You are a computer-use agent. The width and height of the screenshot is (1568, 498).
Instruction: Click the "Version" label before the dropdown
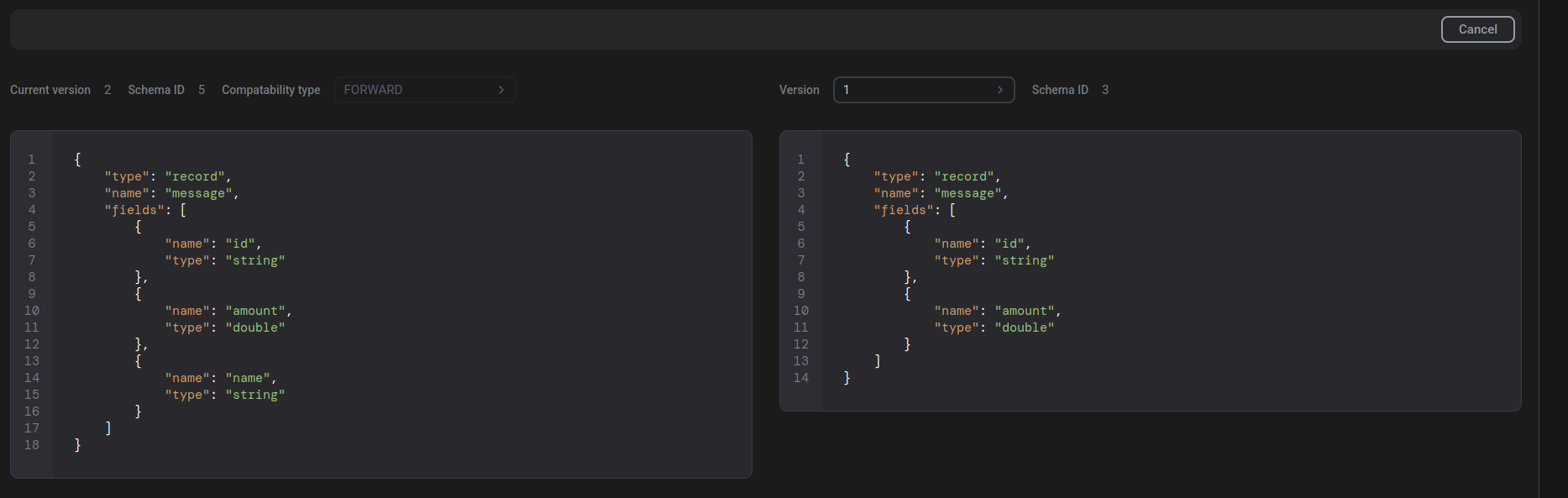tap(800, 90)
